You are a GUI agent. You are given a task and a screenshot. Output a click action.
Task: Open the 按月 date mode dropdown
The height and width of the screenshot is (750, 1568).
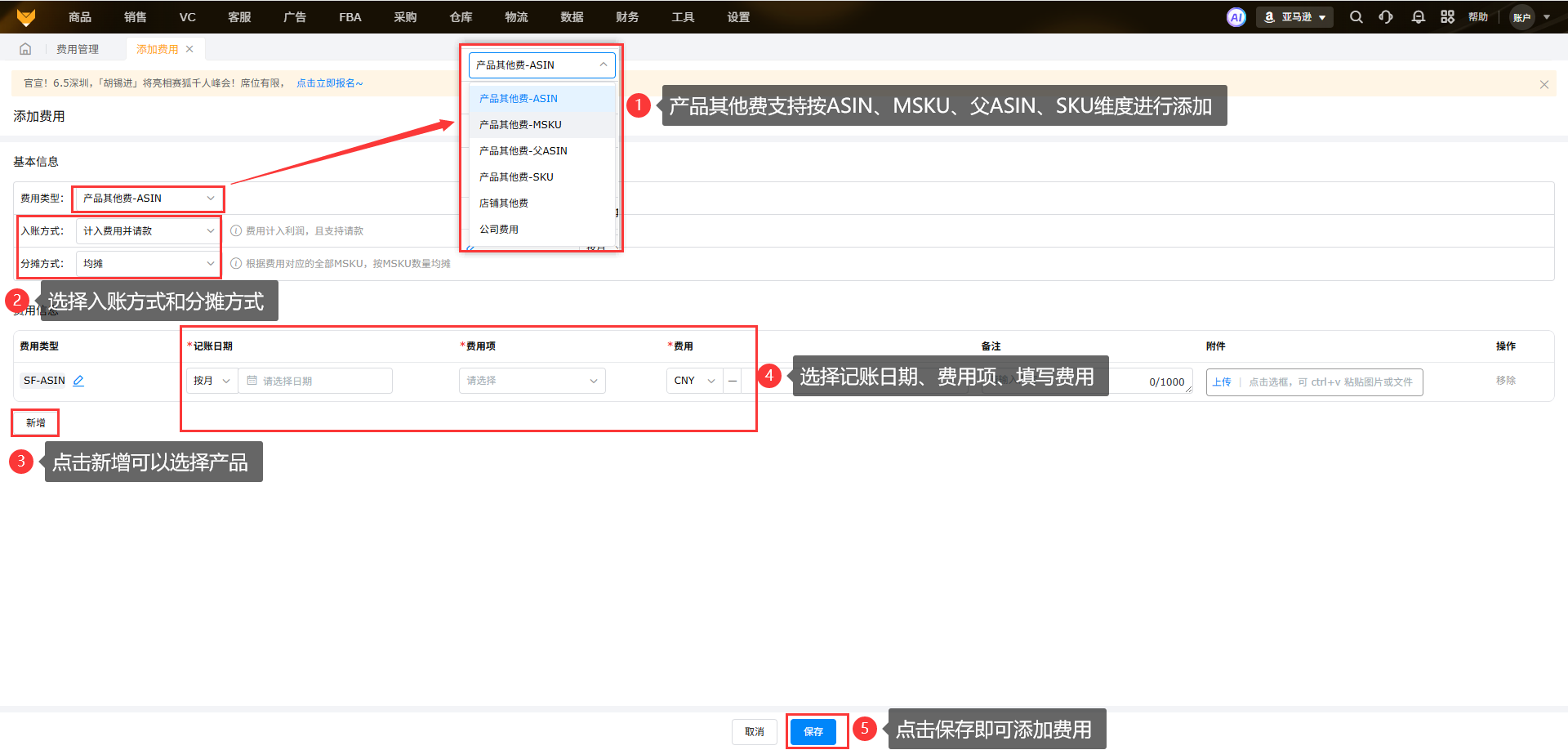[x=212, y=381]
